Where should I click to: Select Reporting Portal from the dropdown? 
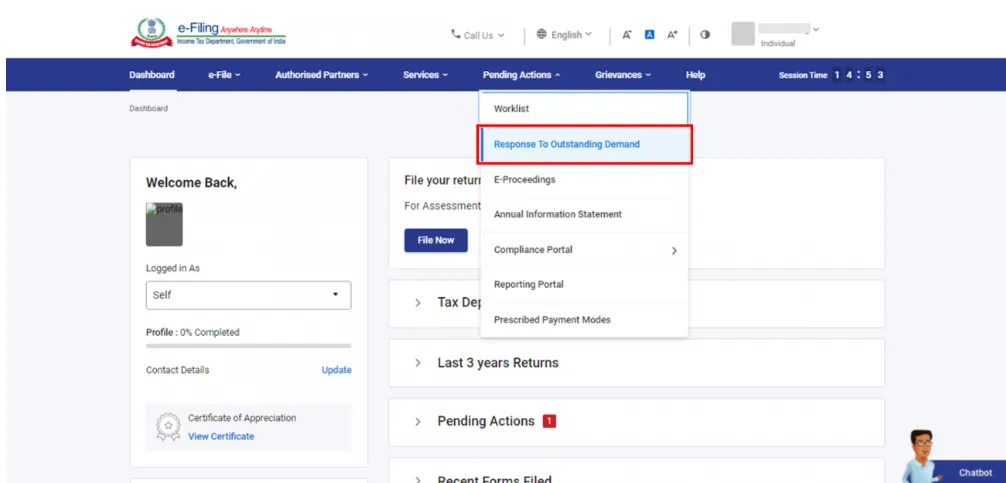click(x=584, y=284)
